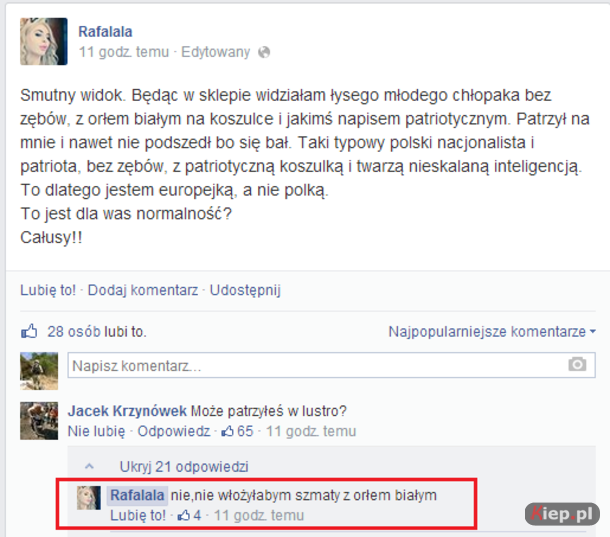Open the Jacek Krzynówek profile link
610x537 pixels.
click(x=127, y=411)
